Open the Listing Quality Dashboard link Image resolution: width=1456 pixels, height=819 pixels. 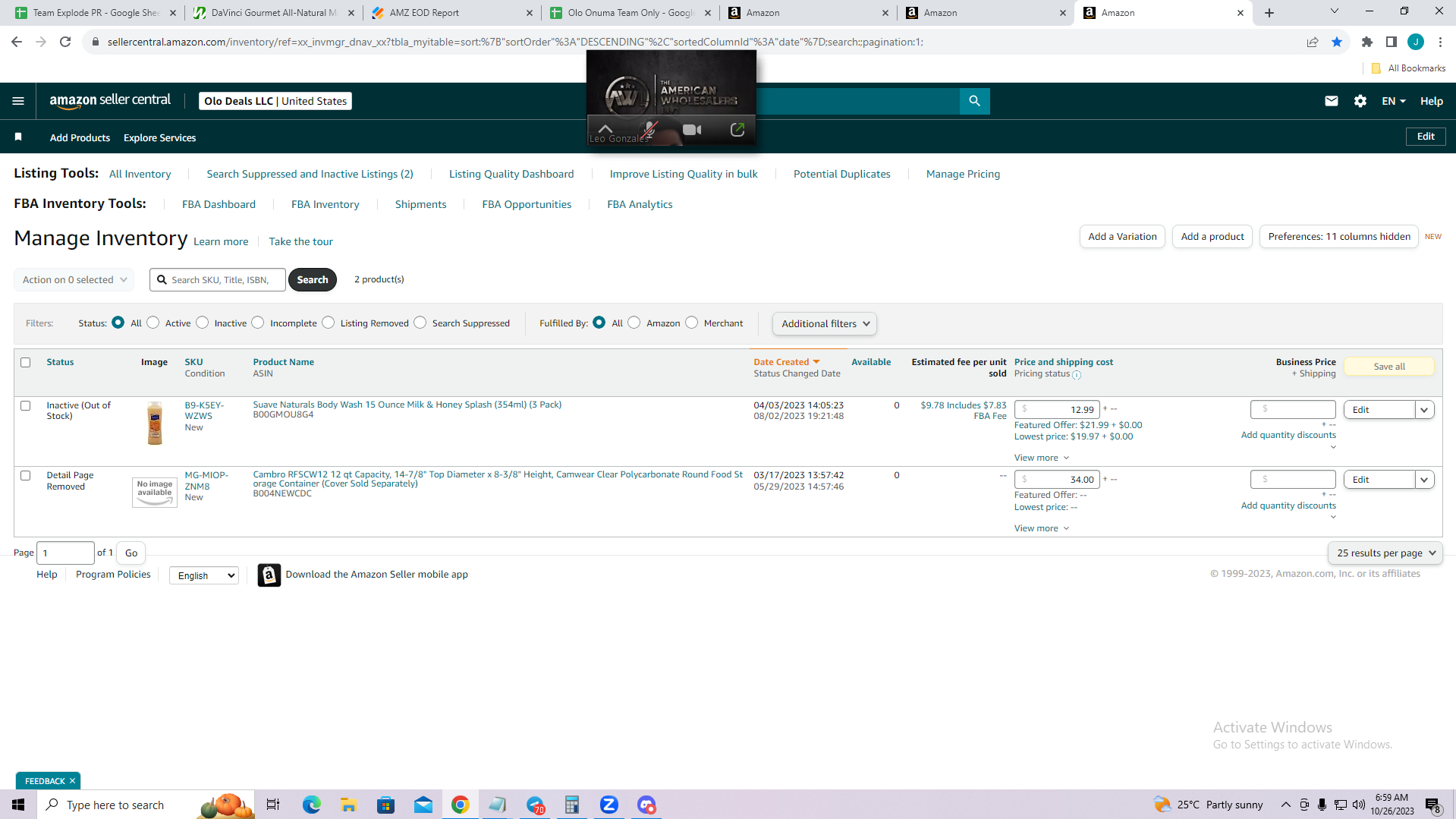tap(511, 174)
